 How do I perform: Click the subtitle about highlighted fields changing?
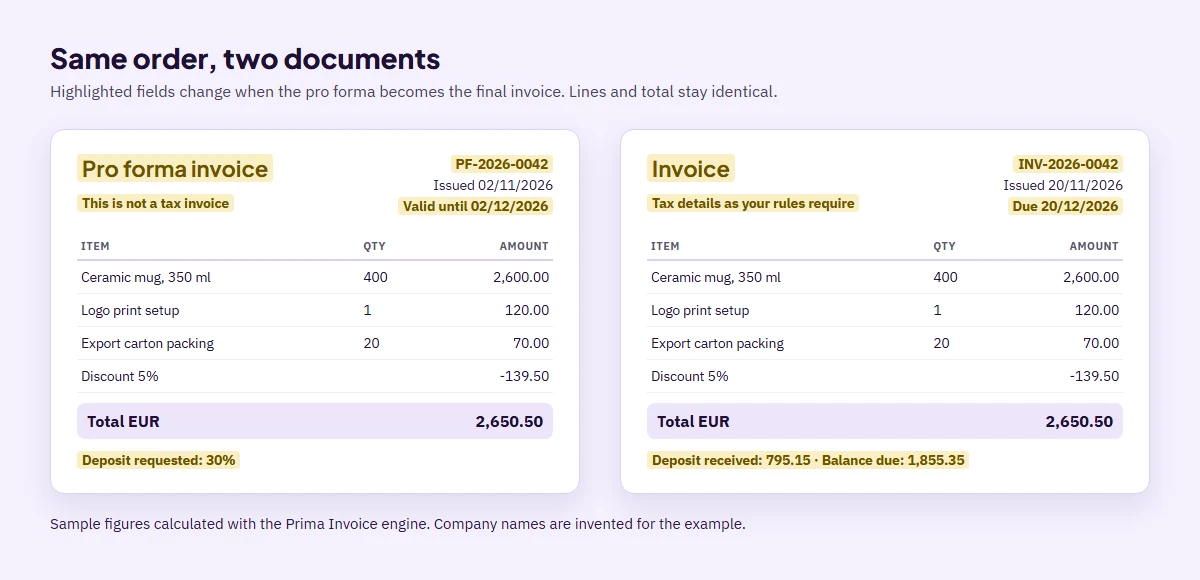(x=413, y=92)
